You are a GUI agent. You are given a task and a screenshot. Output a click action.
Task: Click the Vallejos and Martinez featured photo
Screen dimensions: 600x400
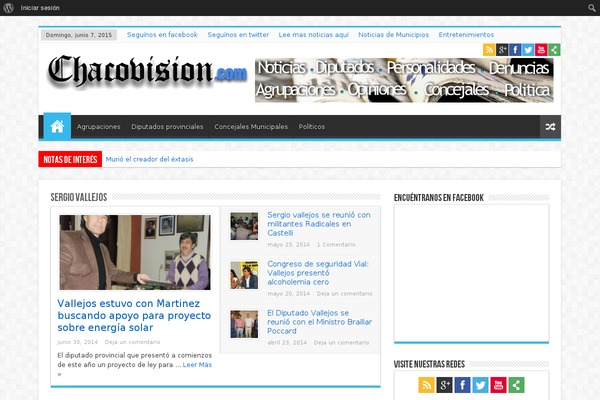(135, 252)
